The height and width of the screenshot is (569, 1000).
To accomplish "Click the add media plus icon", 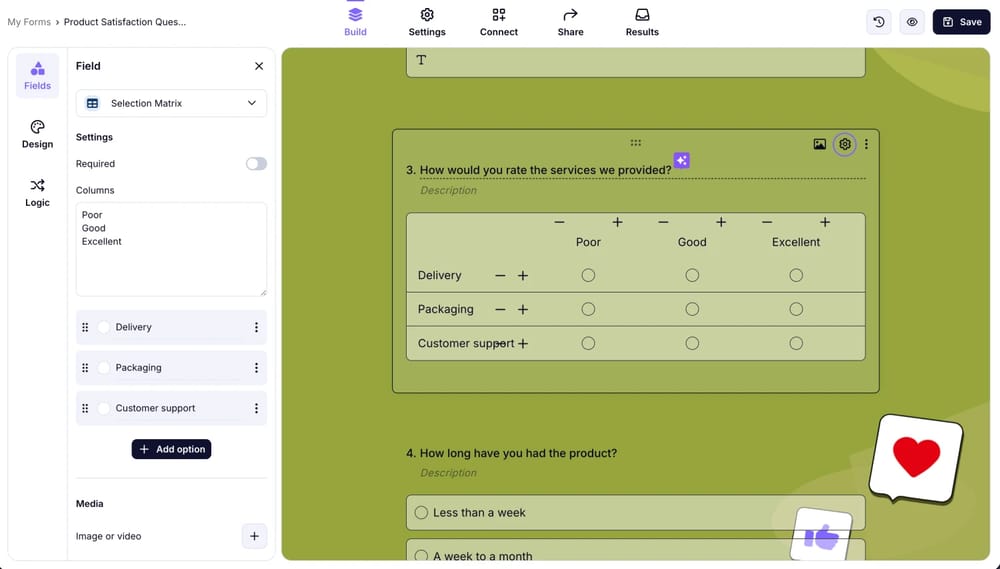I will point(254,536).
